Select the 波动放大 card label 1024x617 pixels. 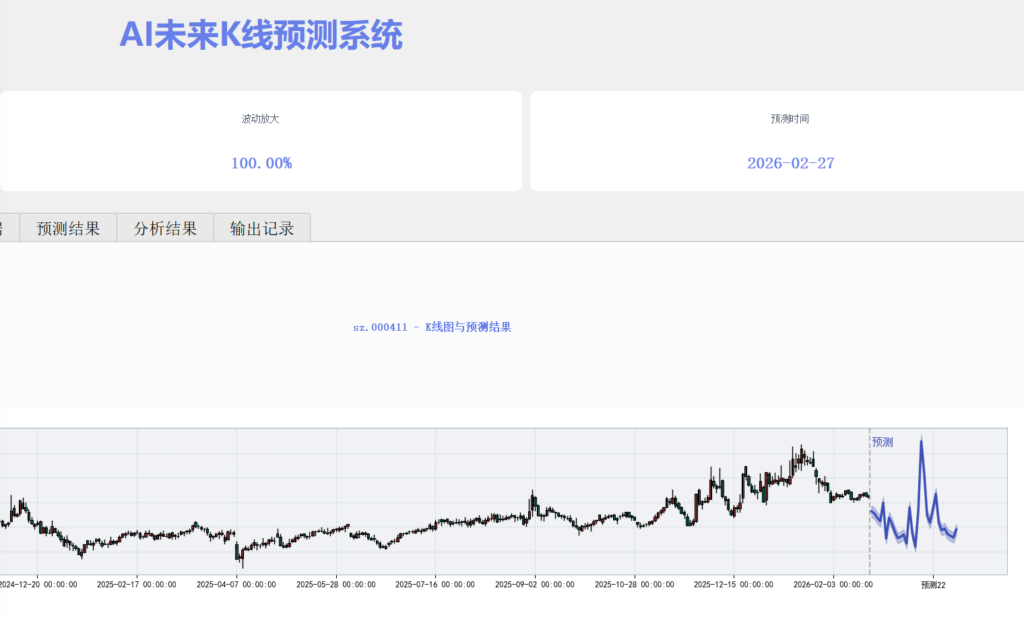[261, 119]
